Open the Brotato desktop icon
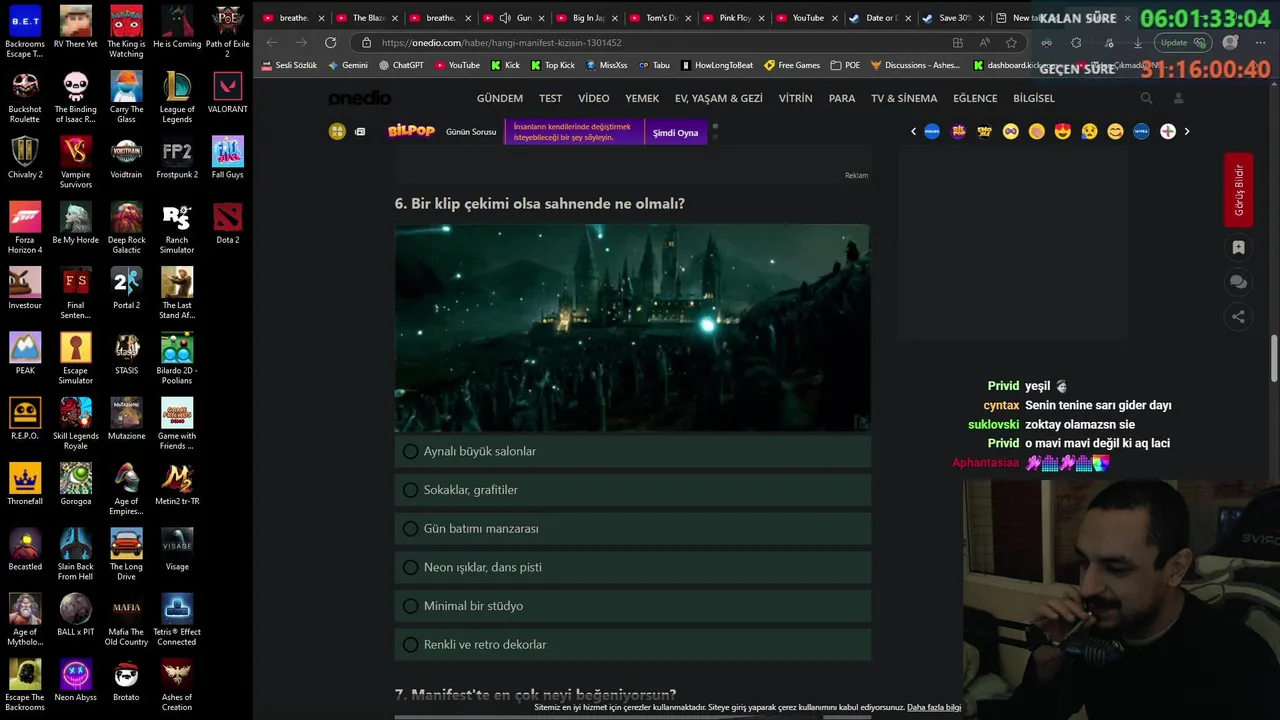 pyautogui.click(x=126, y=681)
